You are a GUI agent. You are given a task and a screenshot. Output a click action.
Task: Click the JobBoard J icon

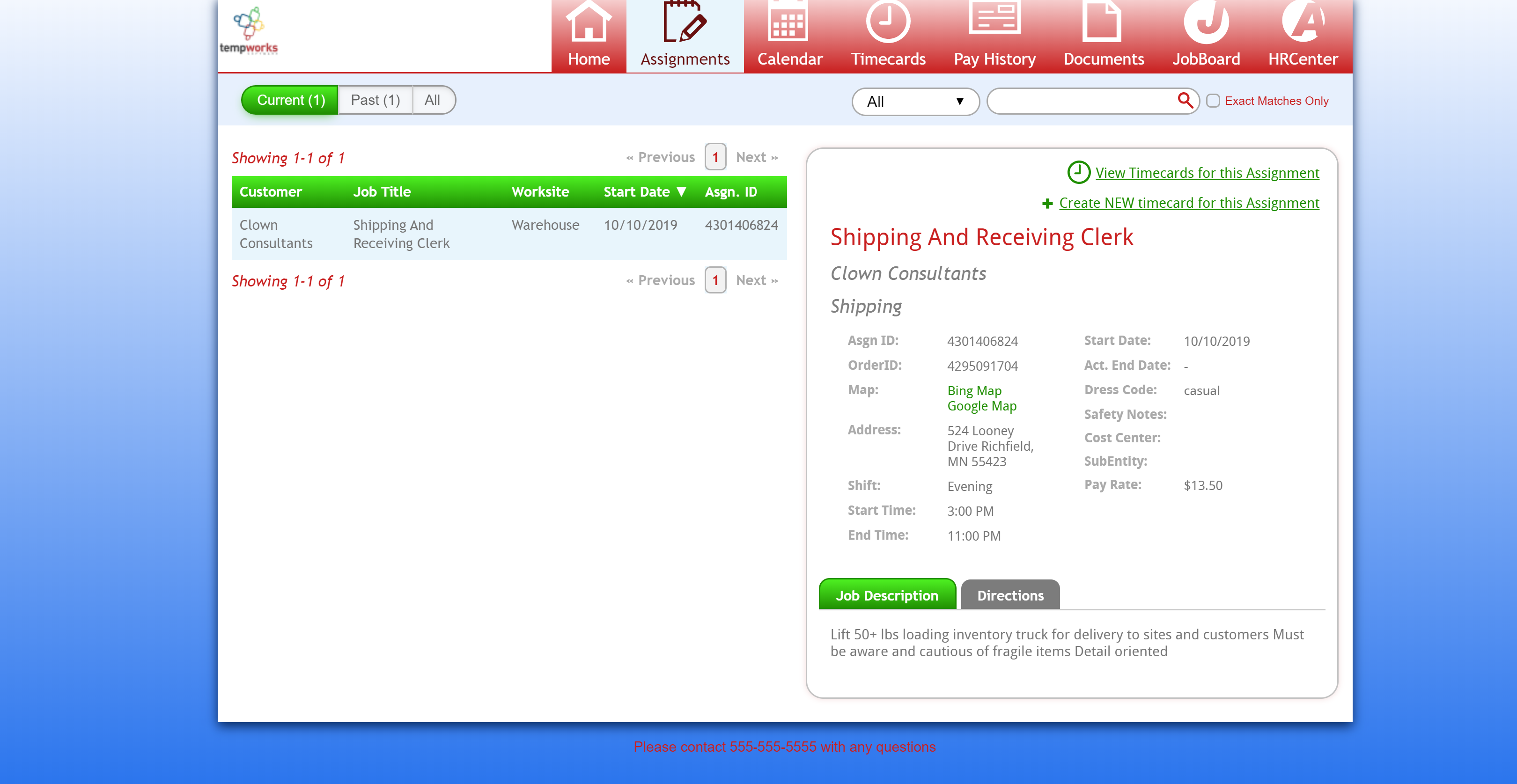pos(1206,22)
